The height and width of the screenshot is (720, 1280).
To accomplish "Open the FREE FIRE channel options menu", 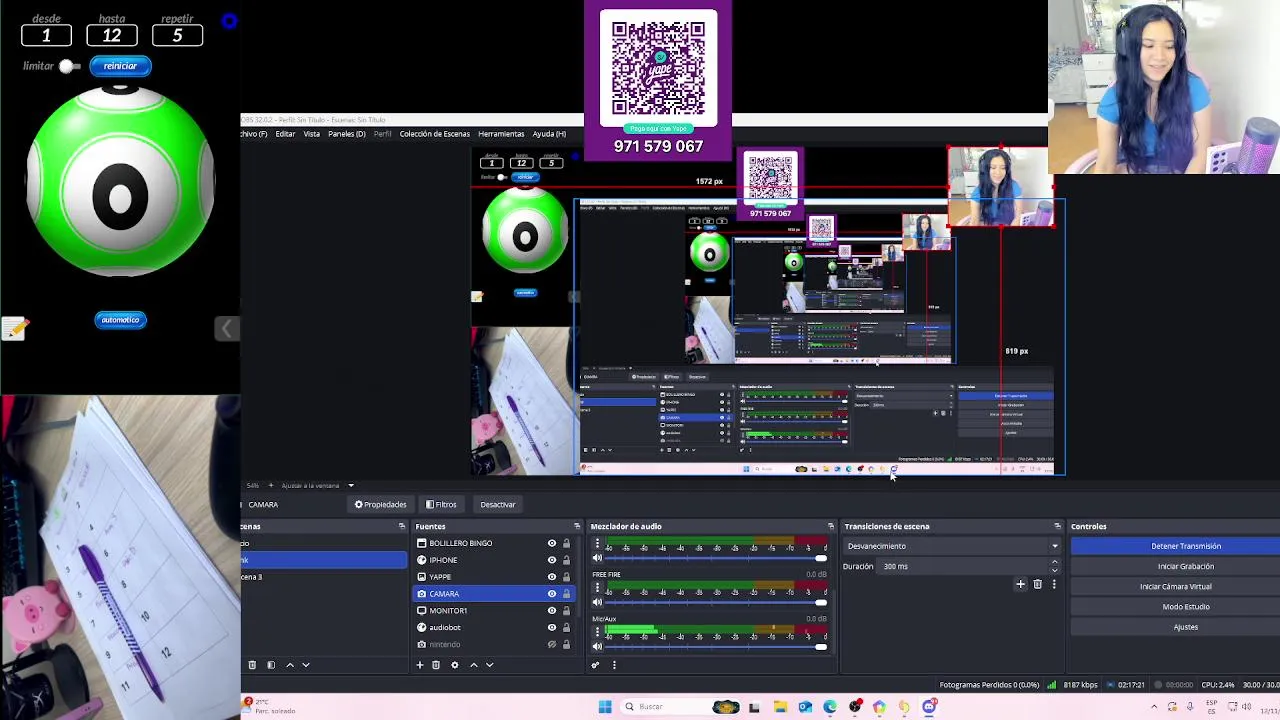I will [597, 588].
